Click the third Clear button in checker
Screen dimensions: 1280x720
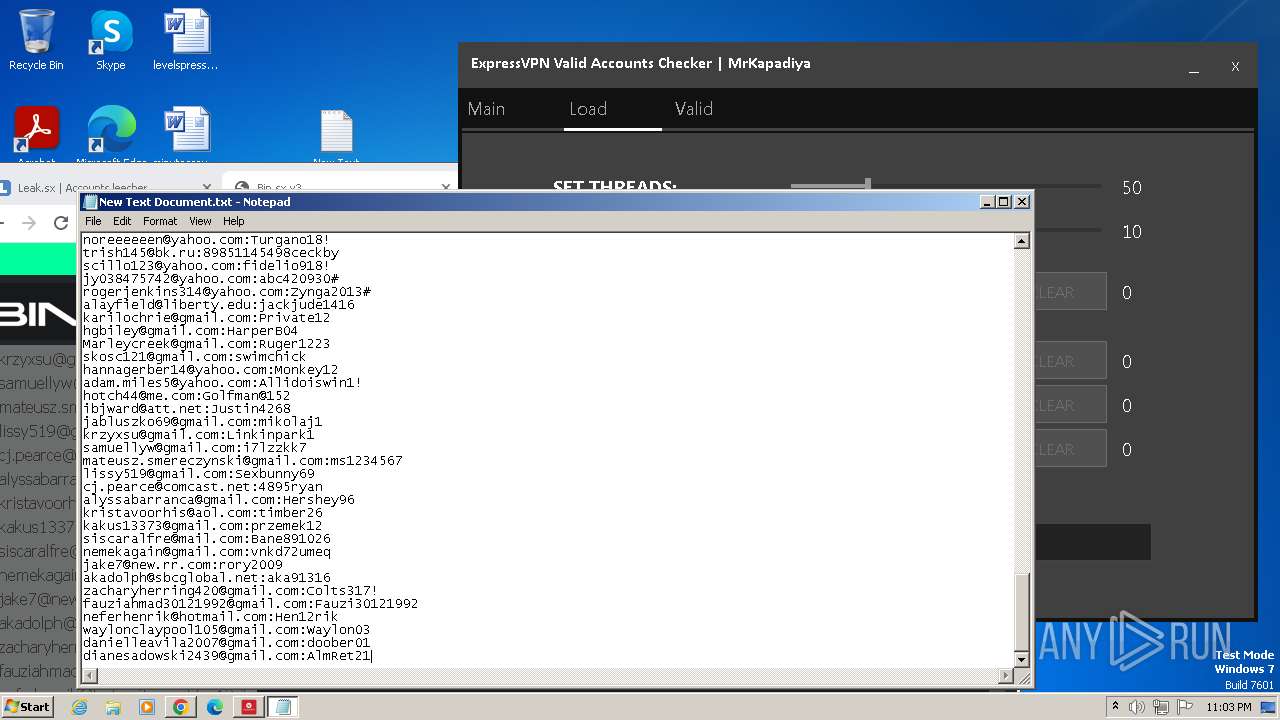point(1070,405)
